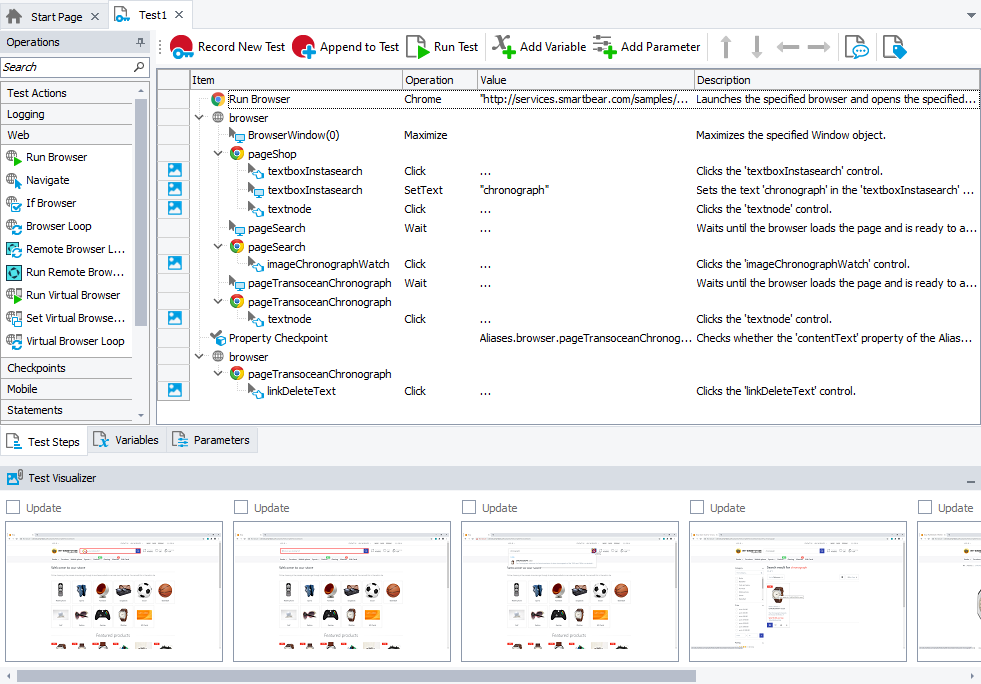Viewport: 981px width, 684px height.
Task: Run the test with Run Test icon
Action: [418, 47]
